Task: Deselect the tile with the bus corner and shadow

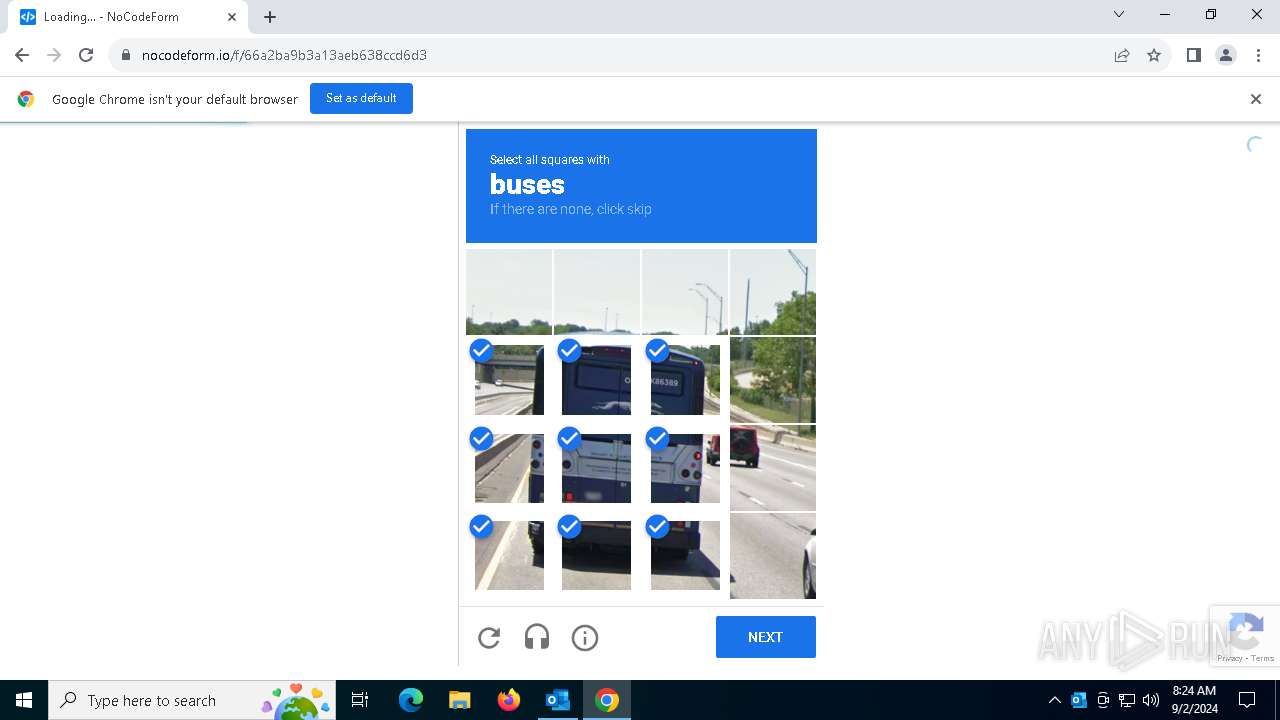Action: click(x=685, y=555)
